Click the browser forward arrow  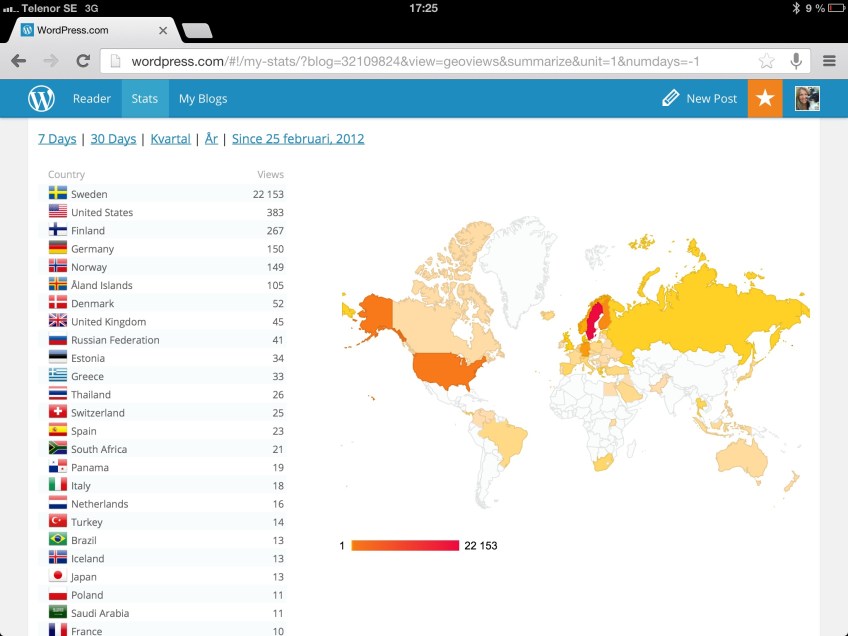50,61
